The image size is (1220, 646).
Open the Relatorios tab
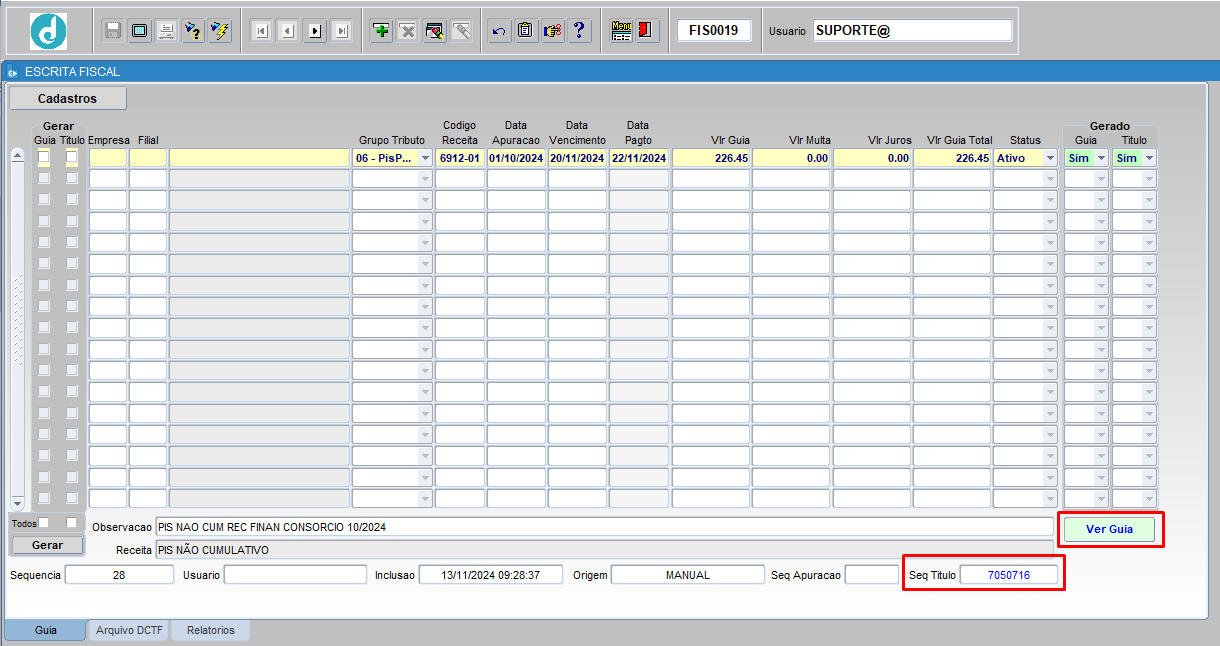(210, 631)
